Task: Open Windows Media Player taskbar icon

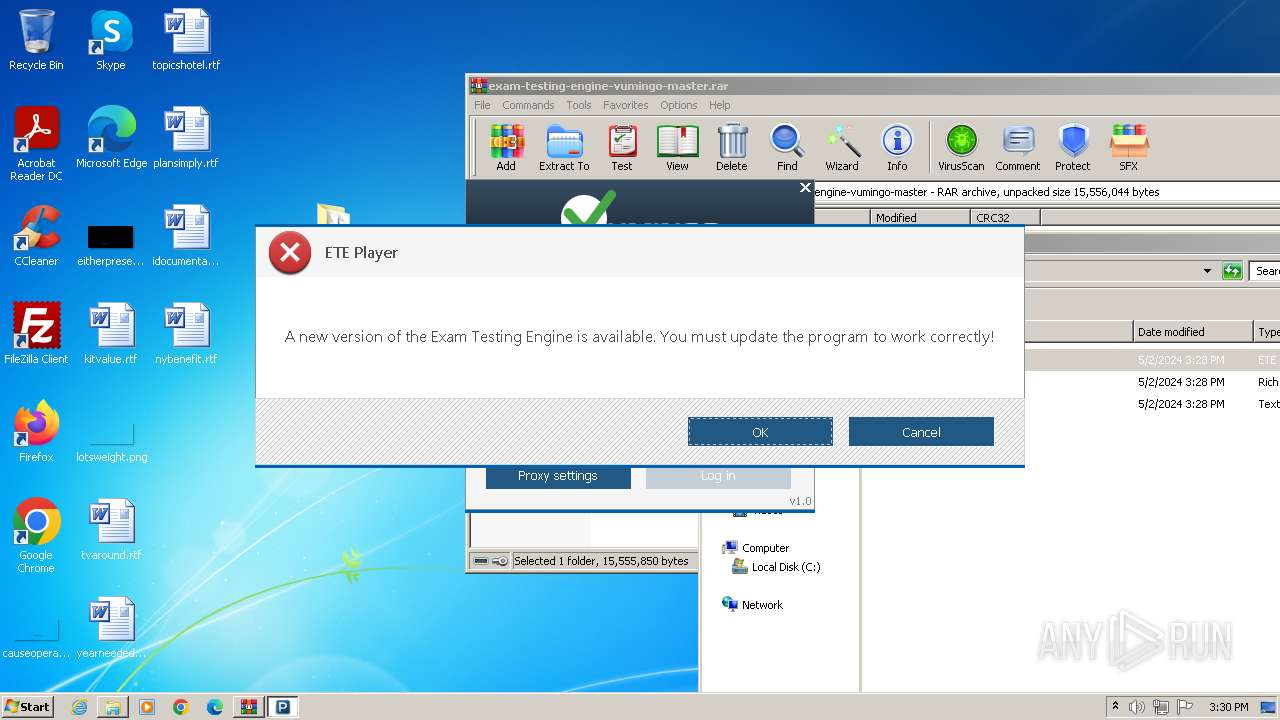Action: 147,707
